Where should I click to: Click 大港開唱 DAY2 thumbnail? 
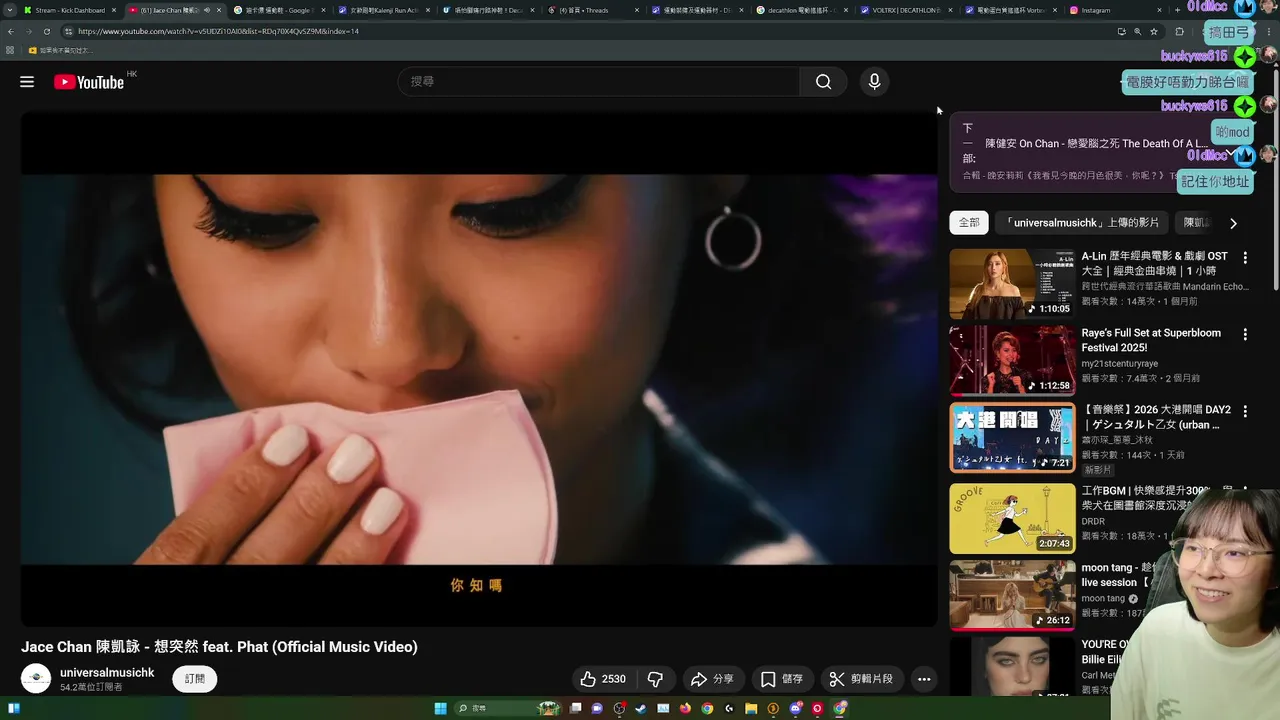point(1012,438)
